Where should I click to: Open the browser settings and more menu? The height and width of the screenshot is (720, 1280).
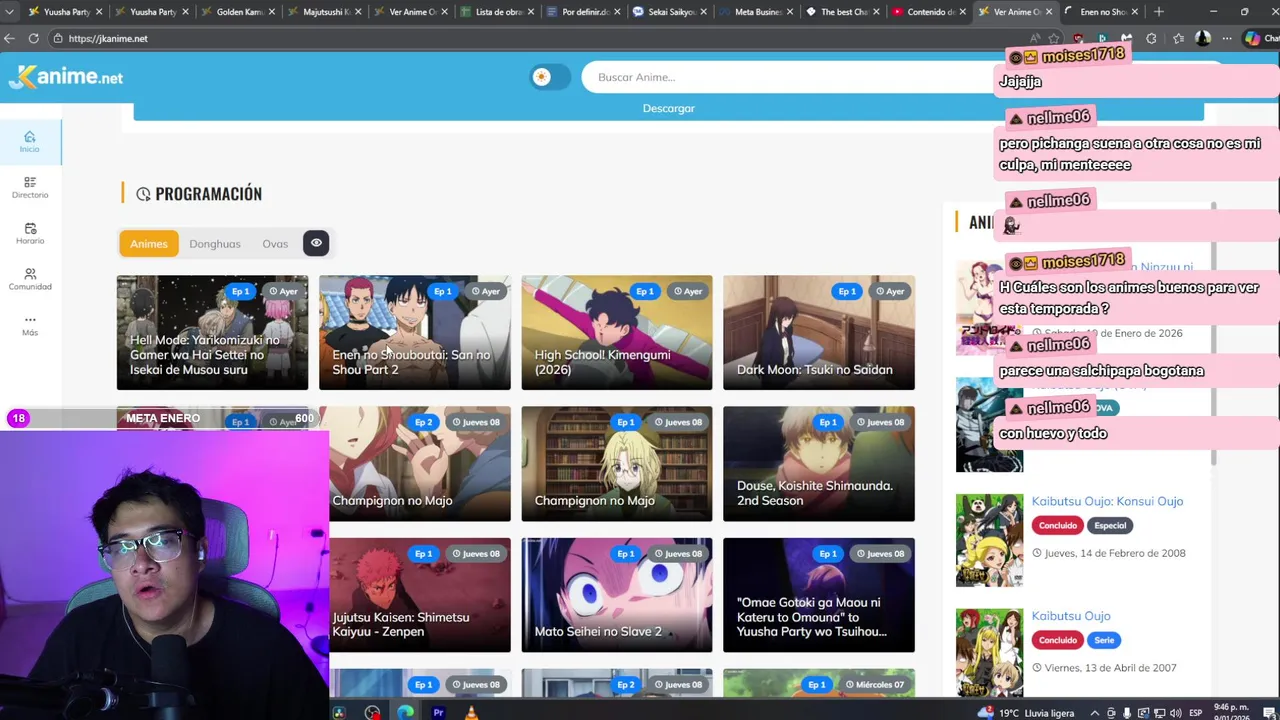pyautogui.click(x=1227, y=38)
